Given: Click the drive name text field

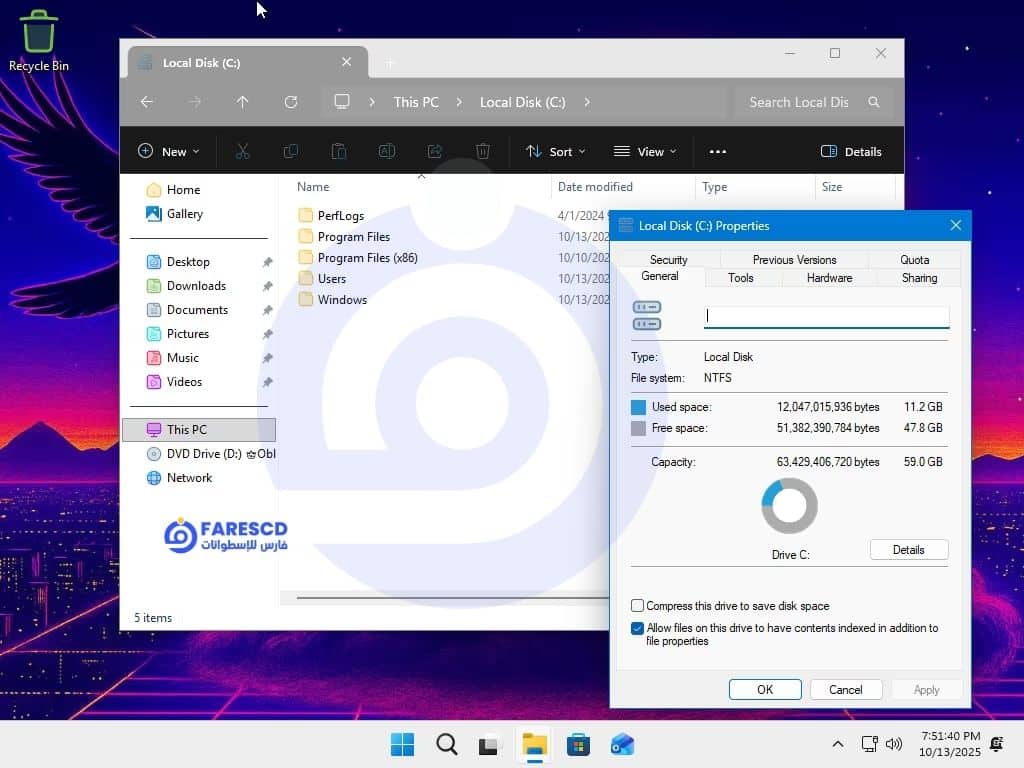Looking at the screenshot, I should tap(826, 316).
